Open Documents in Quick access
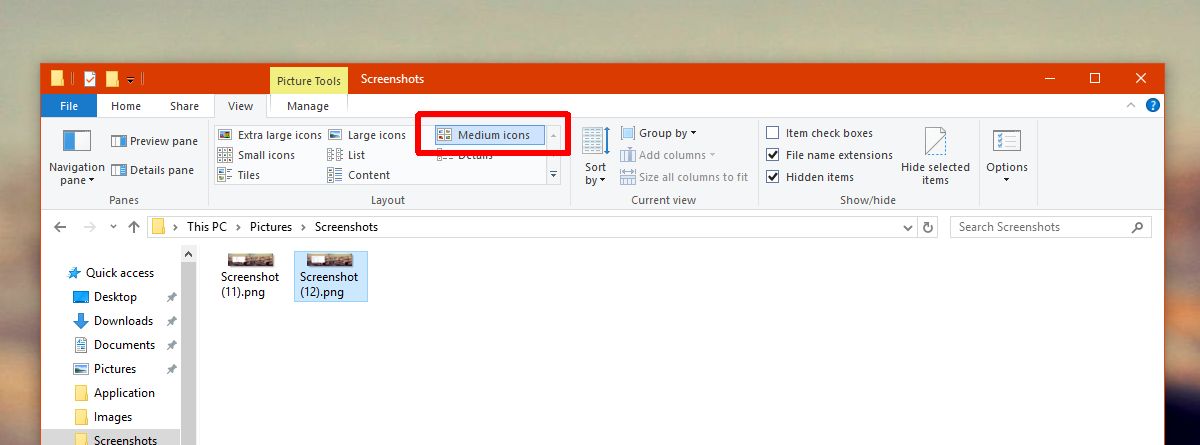Screen dimensions: 1200x445 tap(115, 345)
